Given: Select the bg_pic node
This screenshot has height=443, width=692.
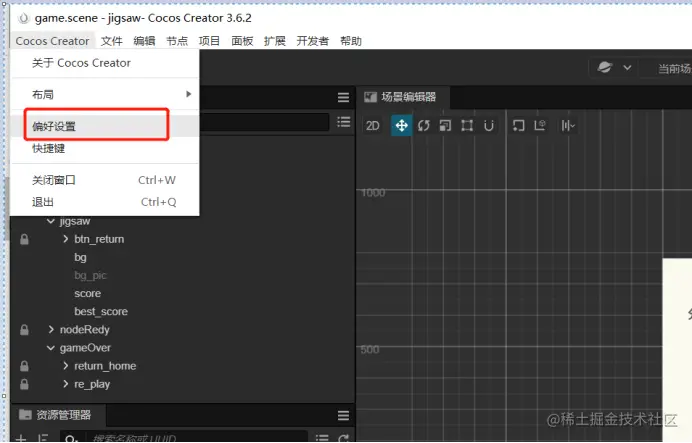Looking at the screenshot, I should pyautogui.click(x=90, y=275).
